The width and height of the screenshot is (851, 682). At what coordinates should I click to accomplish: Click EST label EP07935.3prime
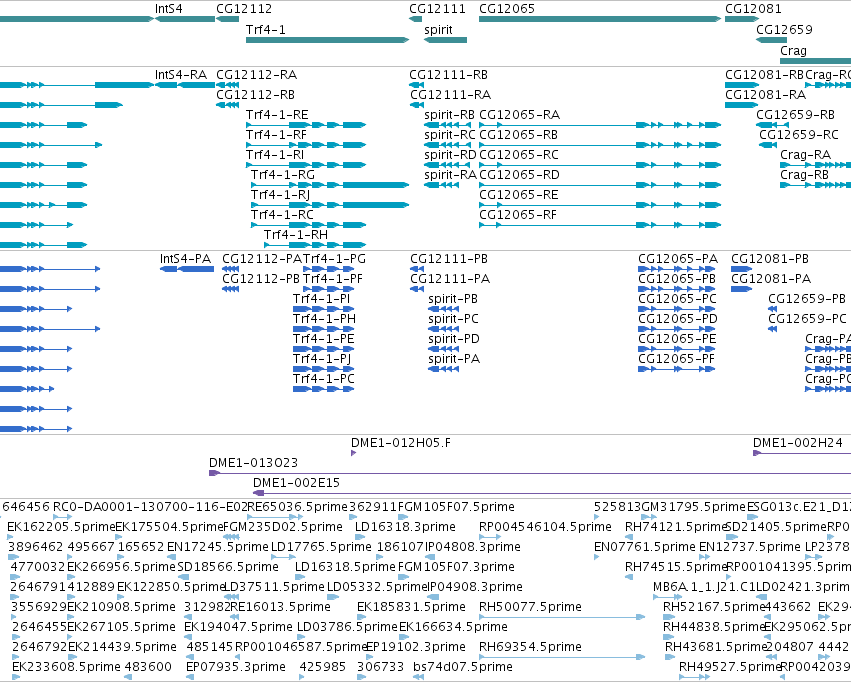pyautogui.click(x=236, y=667)
